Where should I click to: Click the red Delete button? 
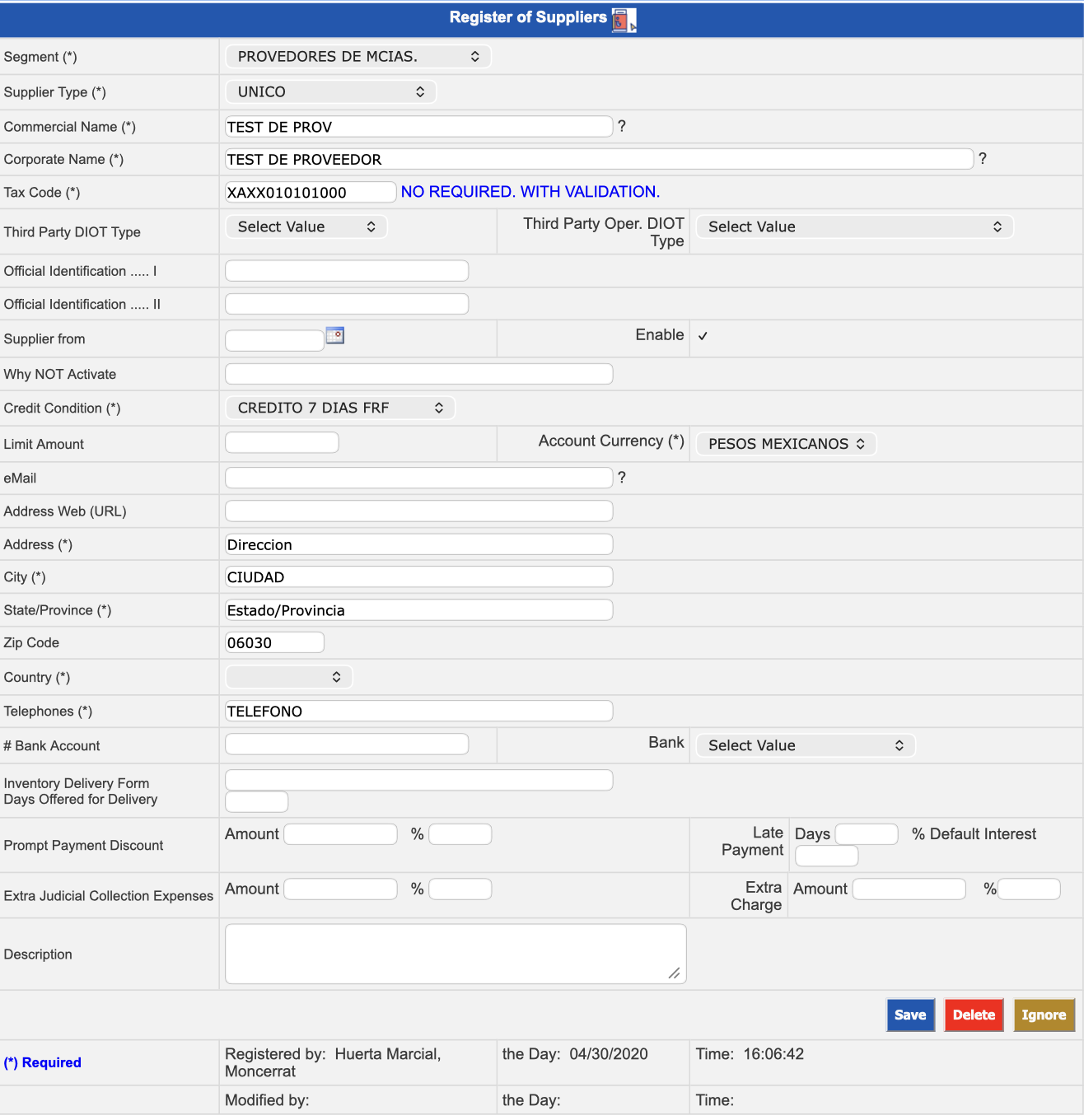coord(974,1015)
